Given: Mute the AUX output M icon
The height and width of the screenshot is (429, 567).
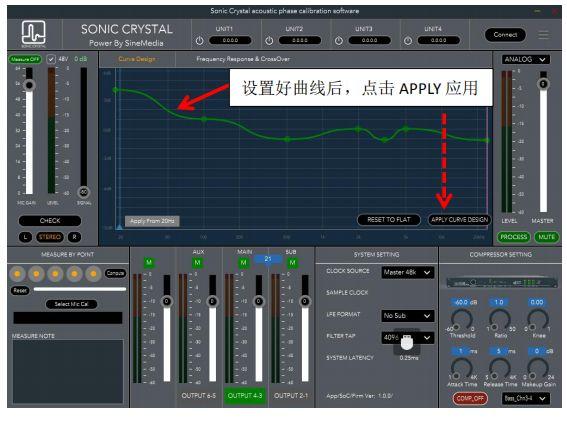Looking at the screenshot, I should pyautogui.click(x=197, y=262).
